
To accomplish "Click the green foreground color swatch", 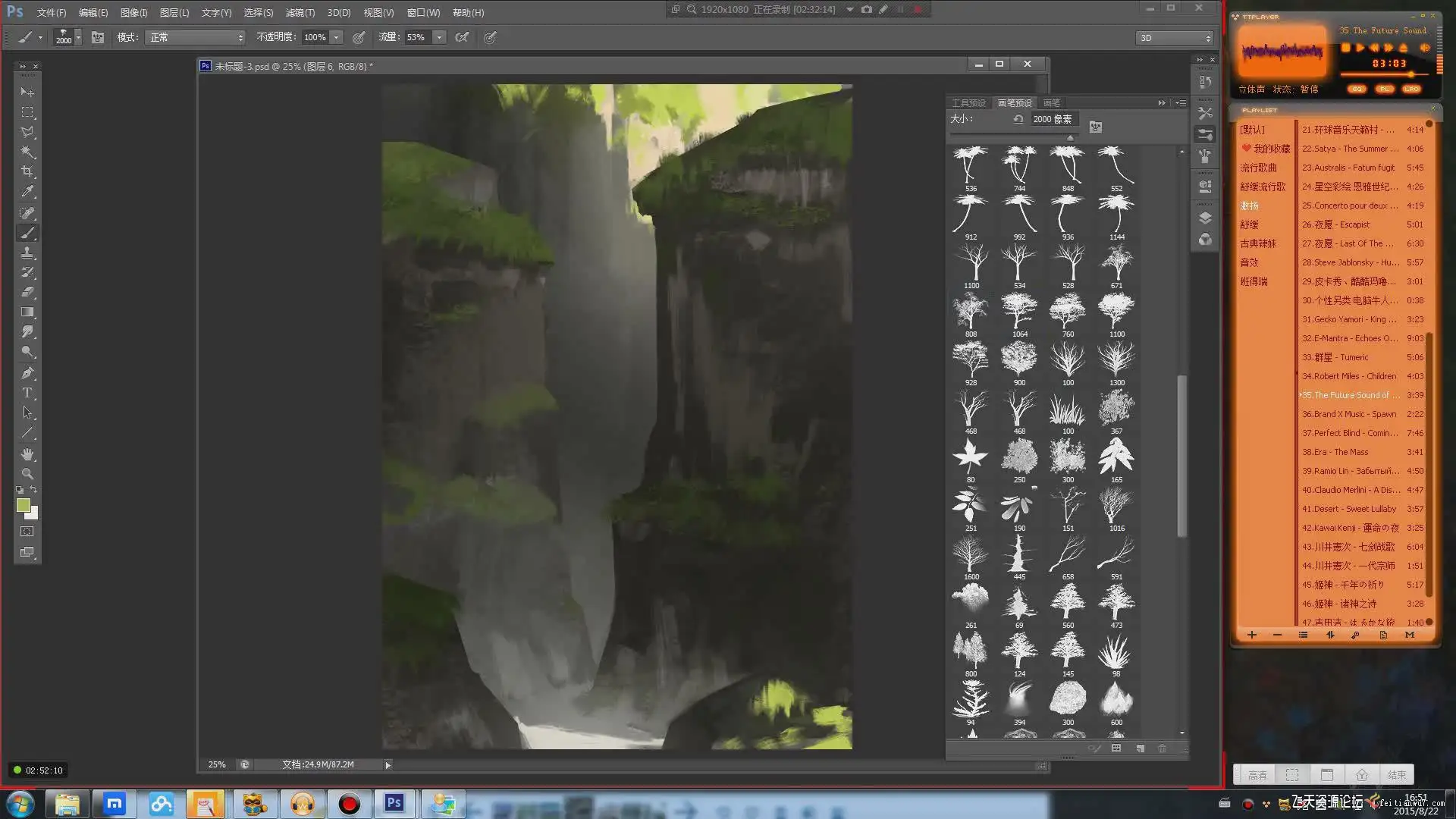I will coord(23,505).
